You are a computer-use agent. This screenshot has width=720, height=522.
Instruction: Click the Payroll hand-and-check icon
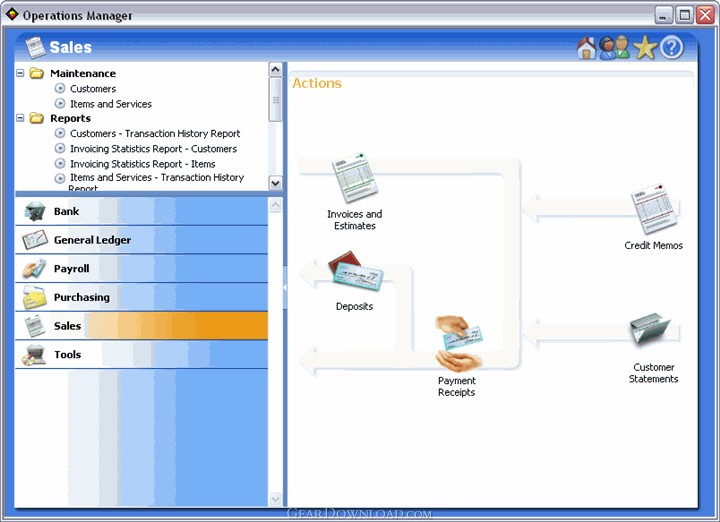[35, 269]
